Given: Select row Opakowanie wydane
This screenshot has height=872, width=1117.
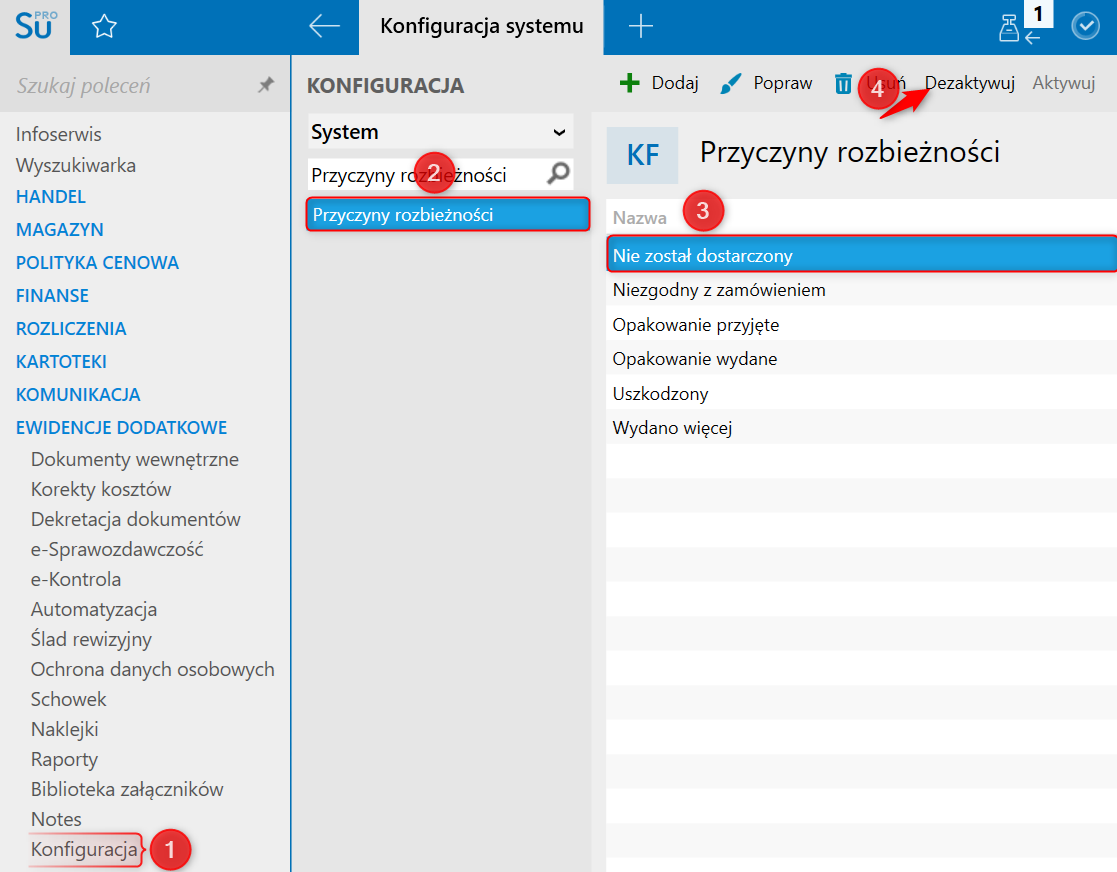Looking at the screenshot, I should (x=861, y=359).
